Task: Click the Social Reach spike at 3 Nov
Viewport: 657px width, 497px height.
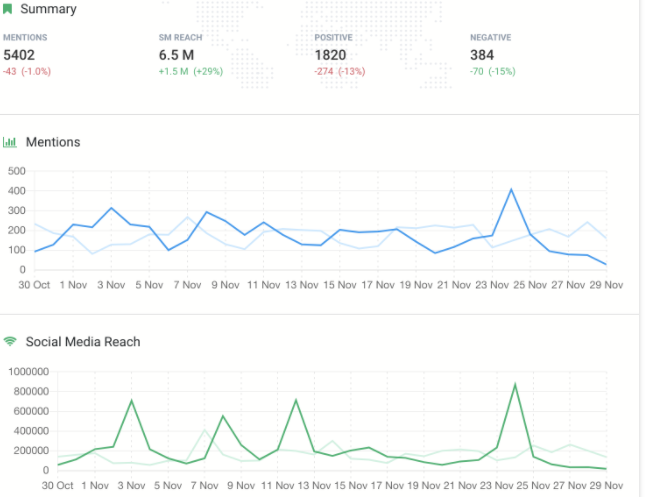Action: pyautogui.click(x=130, y=400)
